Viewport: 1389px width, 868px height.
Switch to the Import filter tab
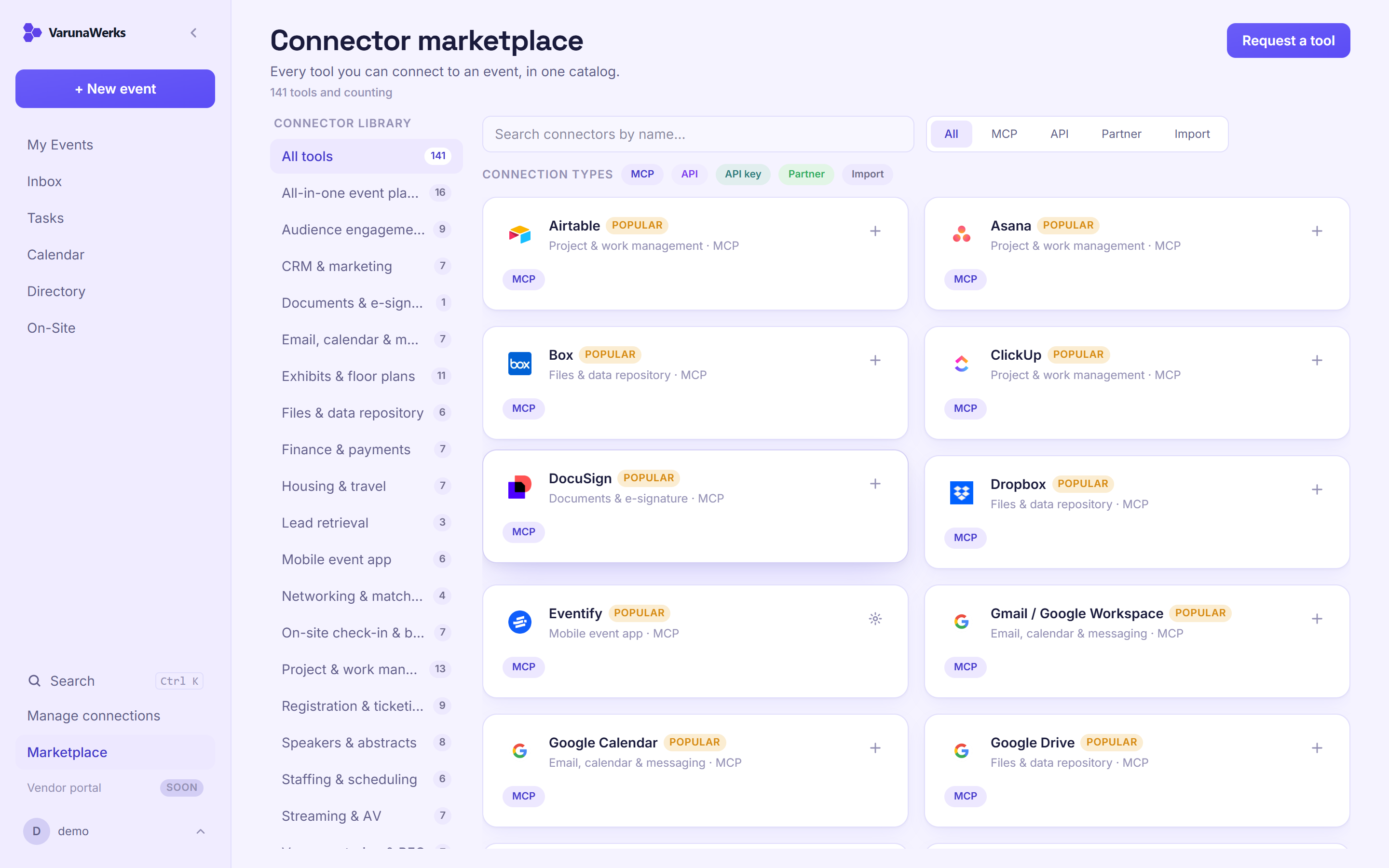click(x=1192, y=134)
